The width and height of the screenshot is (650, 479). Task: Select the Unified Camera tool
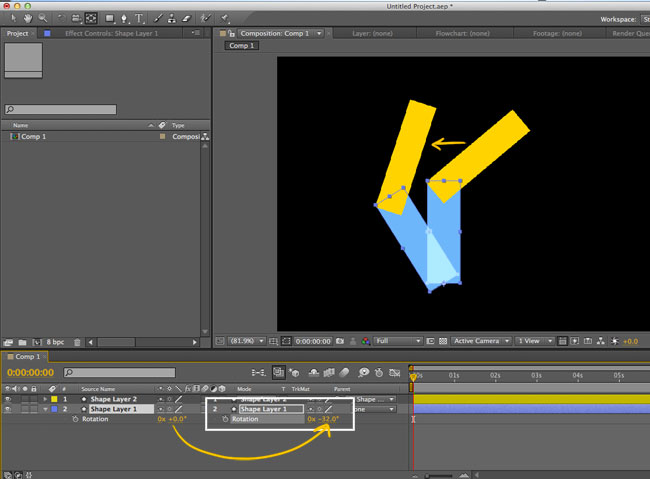click(x=76, y=18)
